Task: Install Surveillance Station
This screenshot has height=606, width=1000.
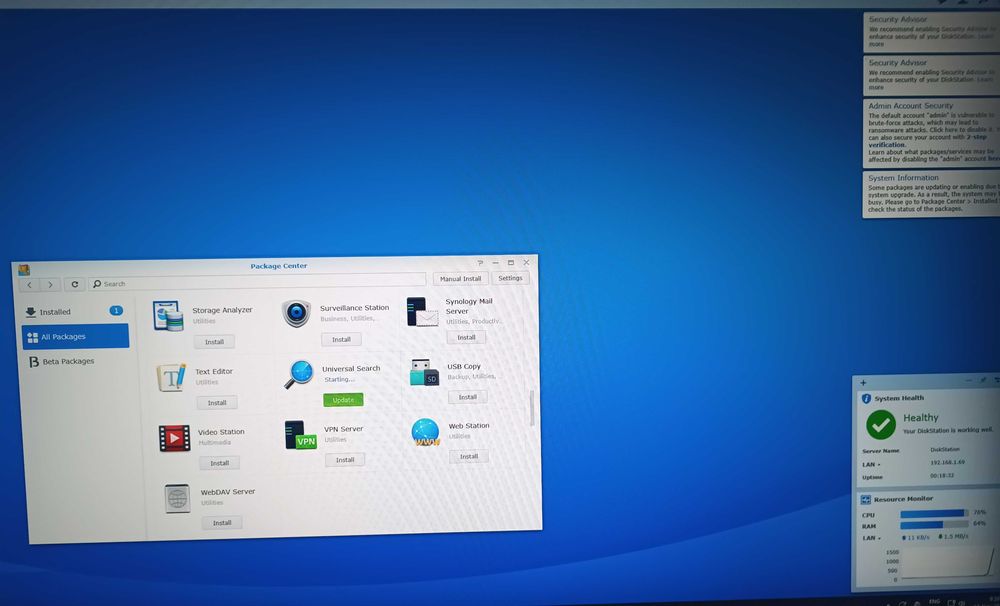Action: coord(341,339)
